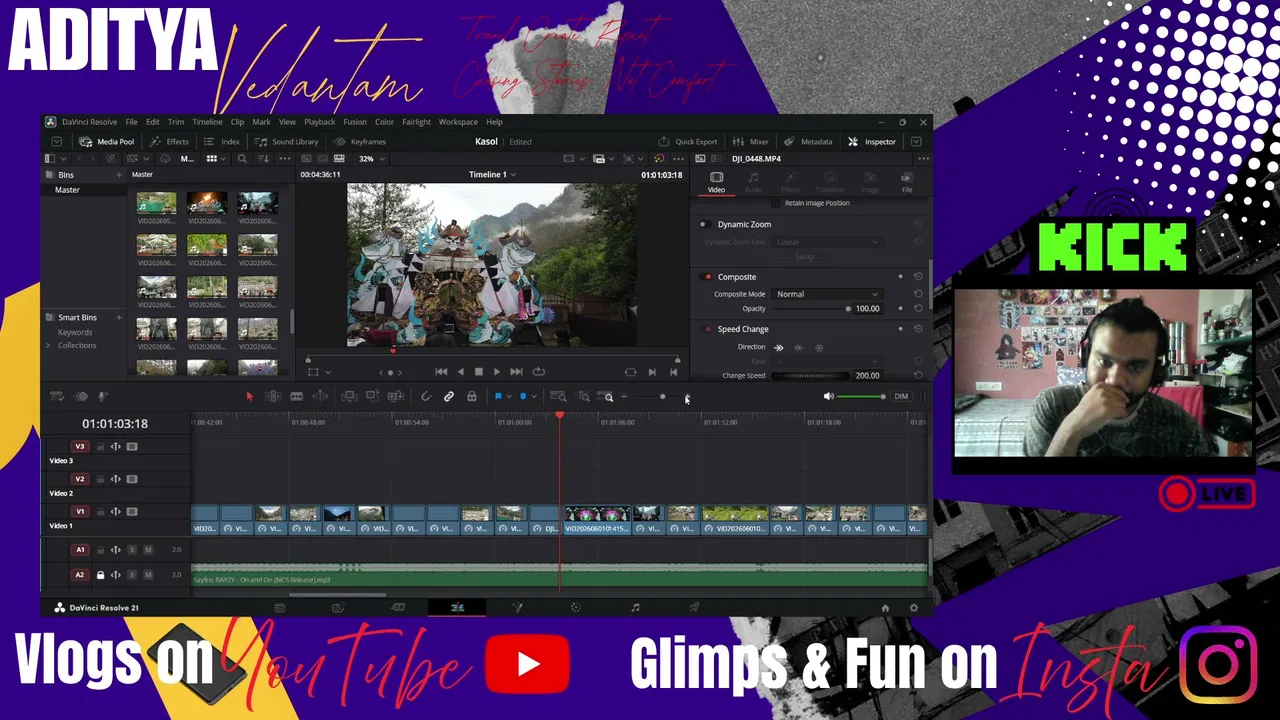The width and height of the screenshot is (1280, 720).
Task: Add a blue marker at playhead
Action: click(522, 397)
